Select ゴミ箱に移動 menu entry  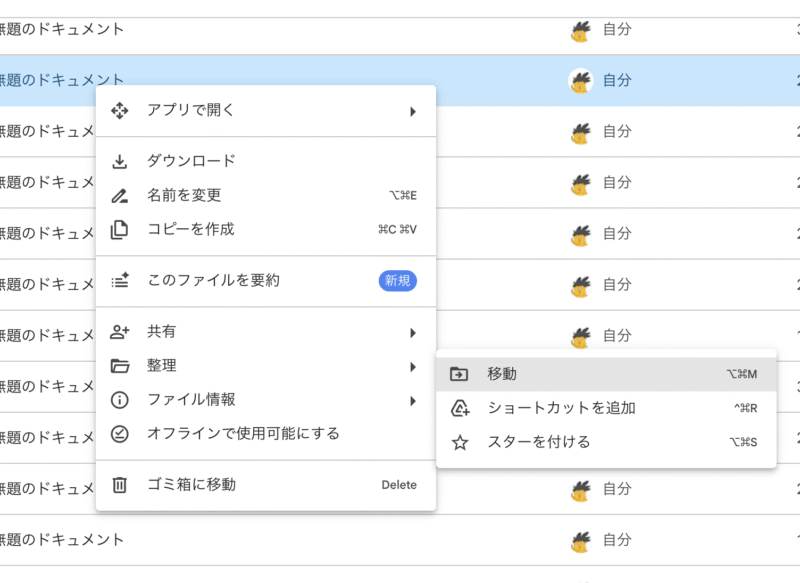[191, 486]
